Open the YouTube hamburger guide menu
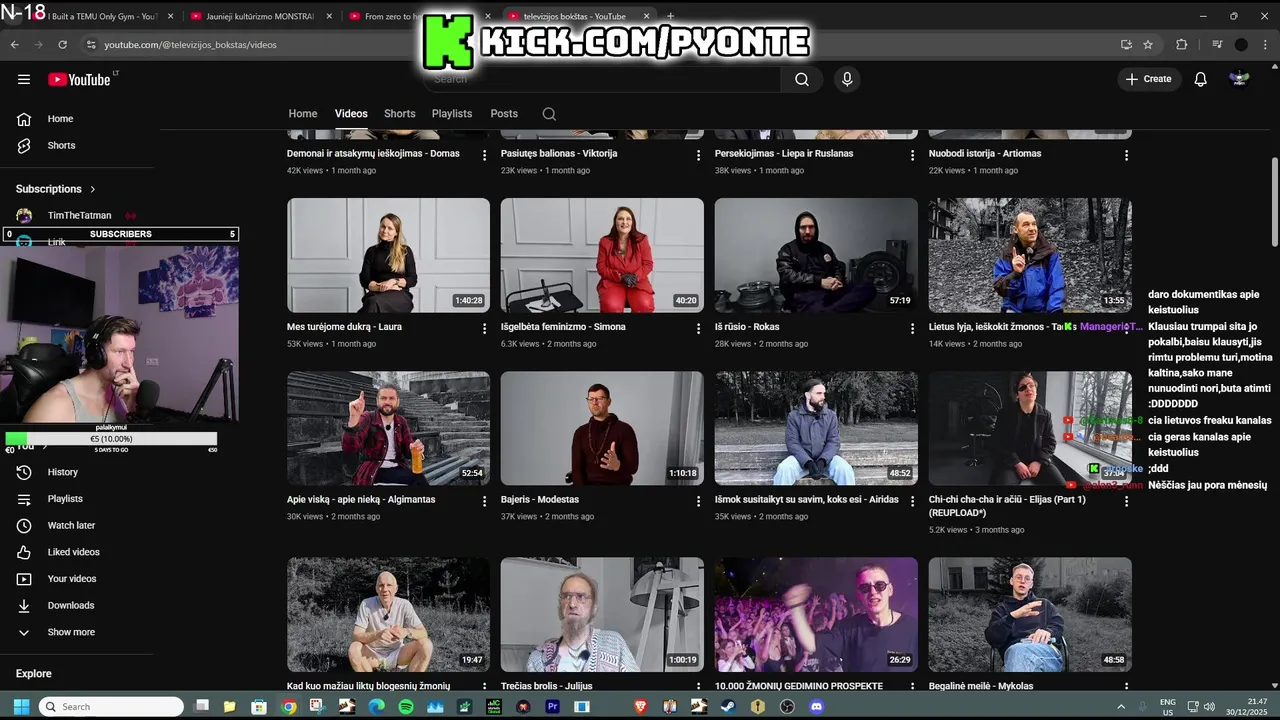This screenshot has width=1280, height=720. (x=24, y=79)
